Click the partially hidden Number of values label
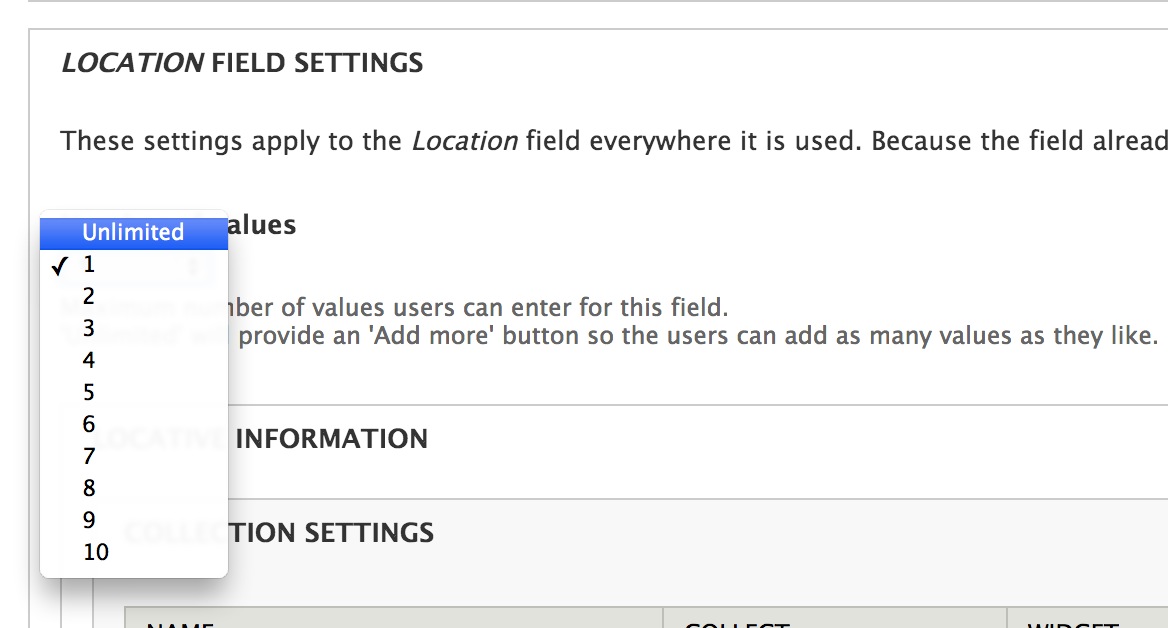The height and width of the screenshot is (628, 1168). tap(261, 225)
